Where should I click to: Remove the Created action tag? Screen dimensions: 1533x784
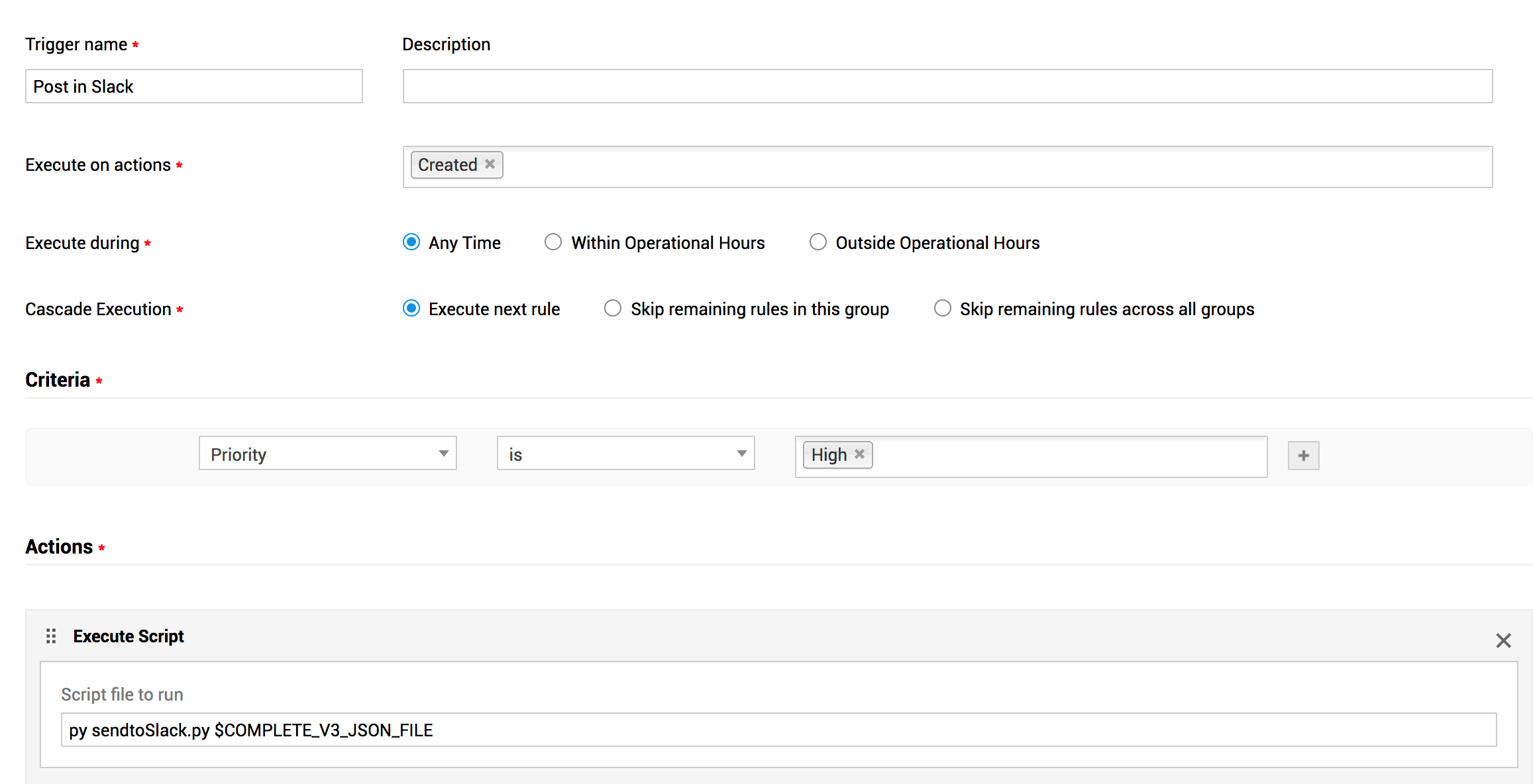(490, 164)
